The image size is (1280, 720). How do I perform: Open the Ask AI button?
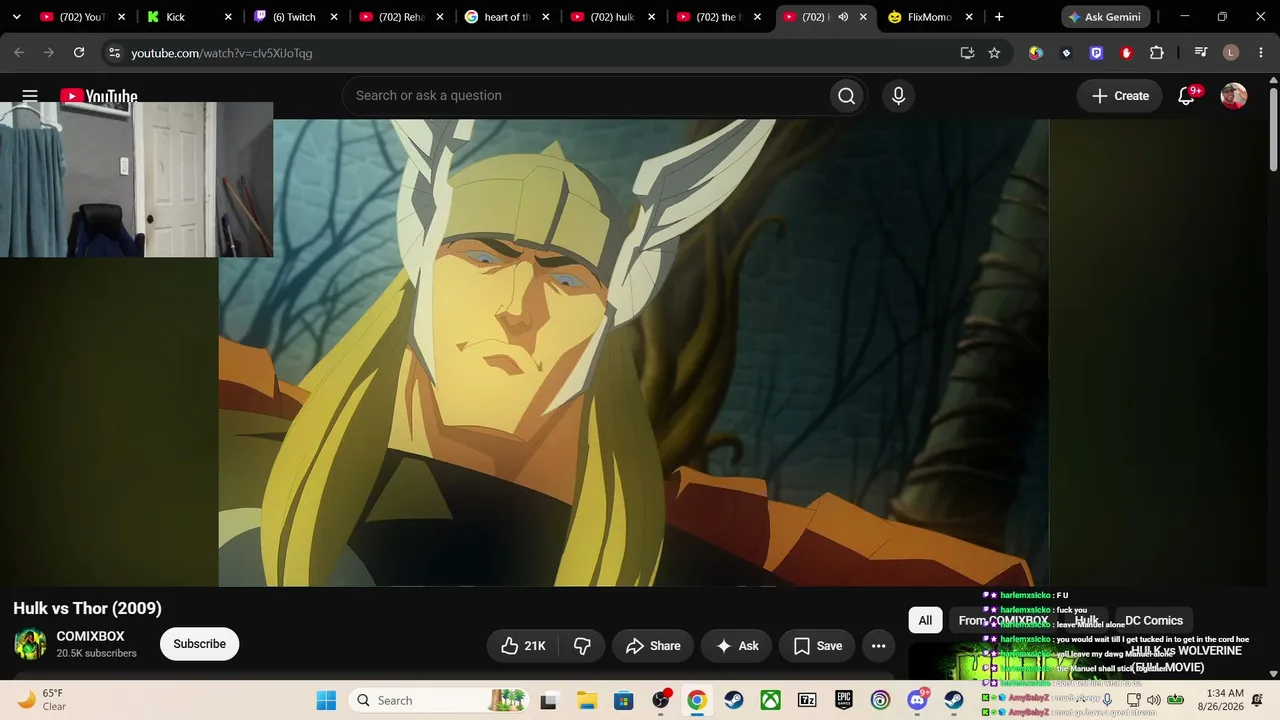737,646
